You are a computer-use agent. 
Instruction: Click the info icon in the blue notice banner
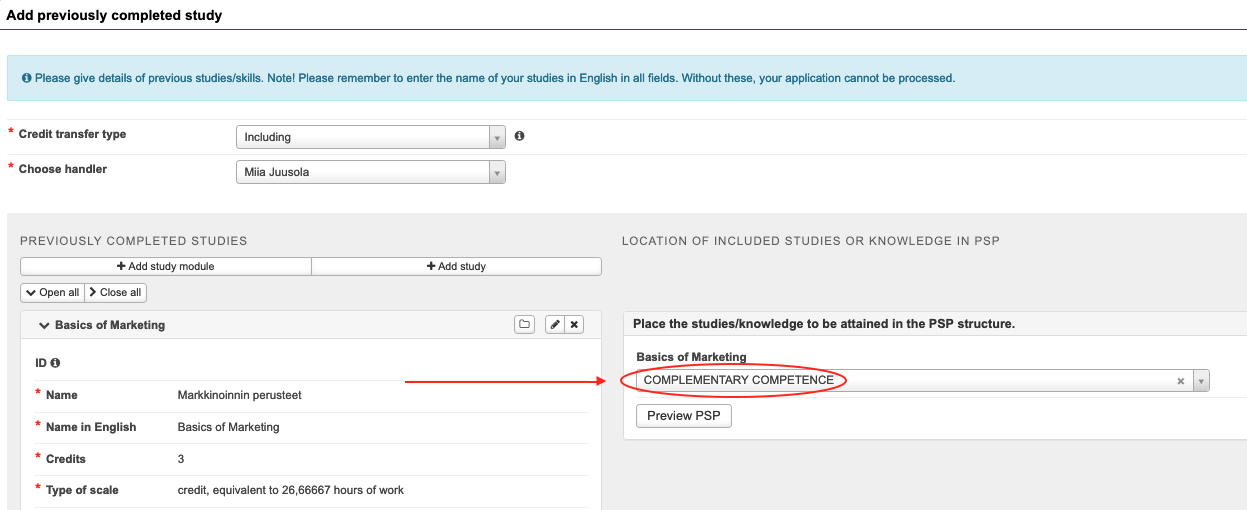tap(26, 78)
